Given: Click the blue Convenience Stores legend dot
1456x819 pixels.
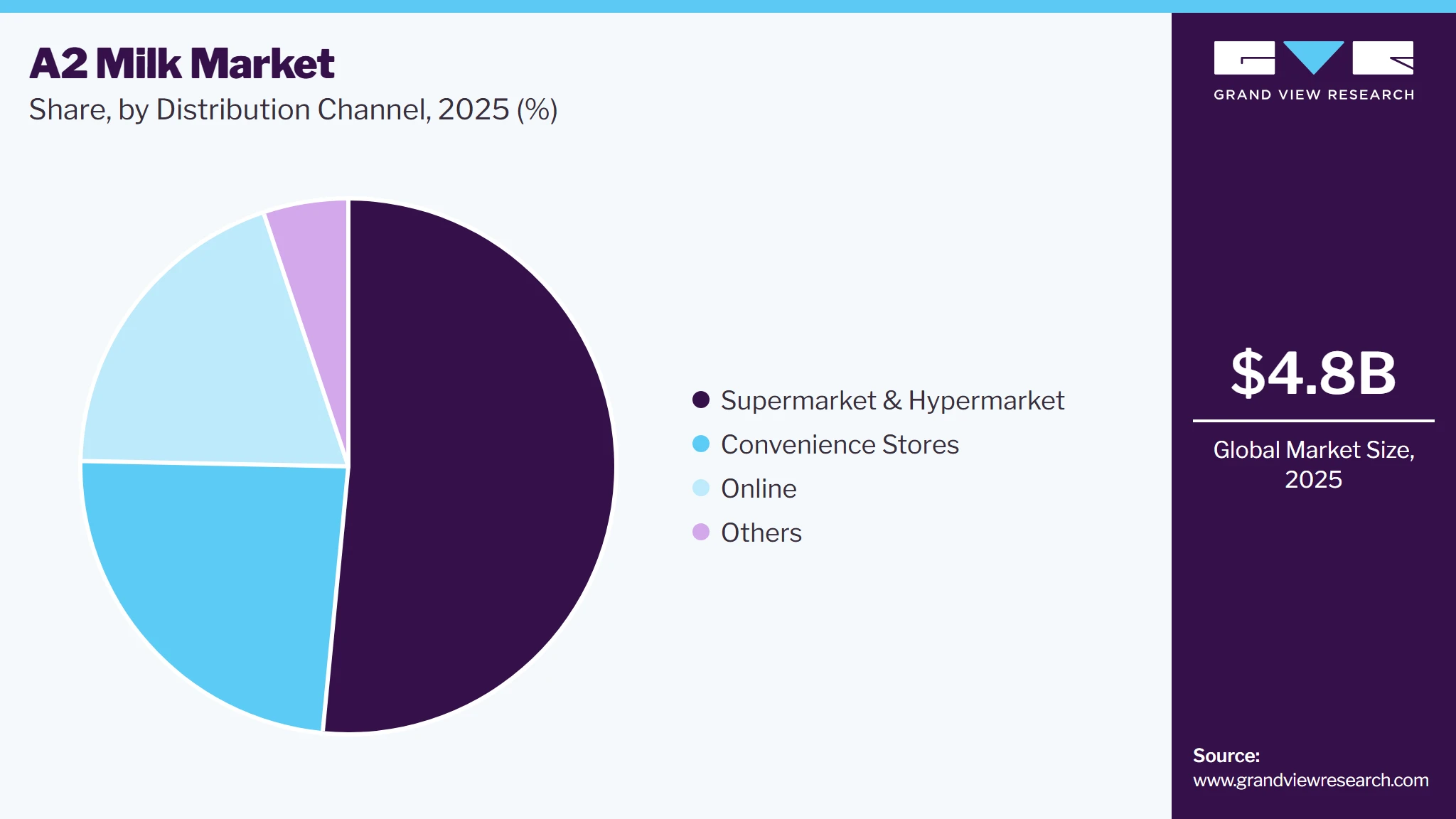Looking at the screenshot, I should [701, 444].
